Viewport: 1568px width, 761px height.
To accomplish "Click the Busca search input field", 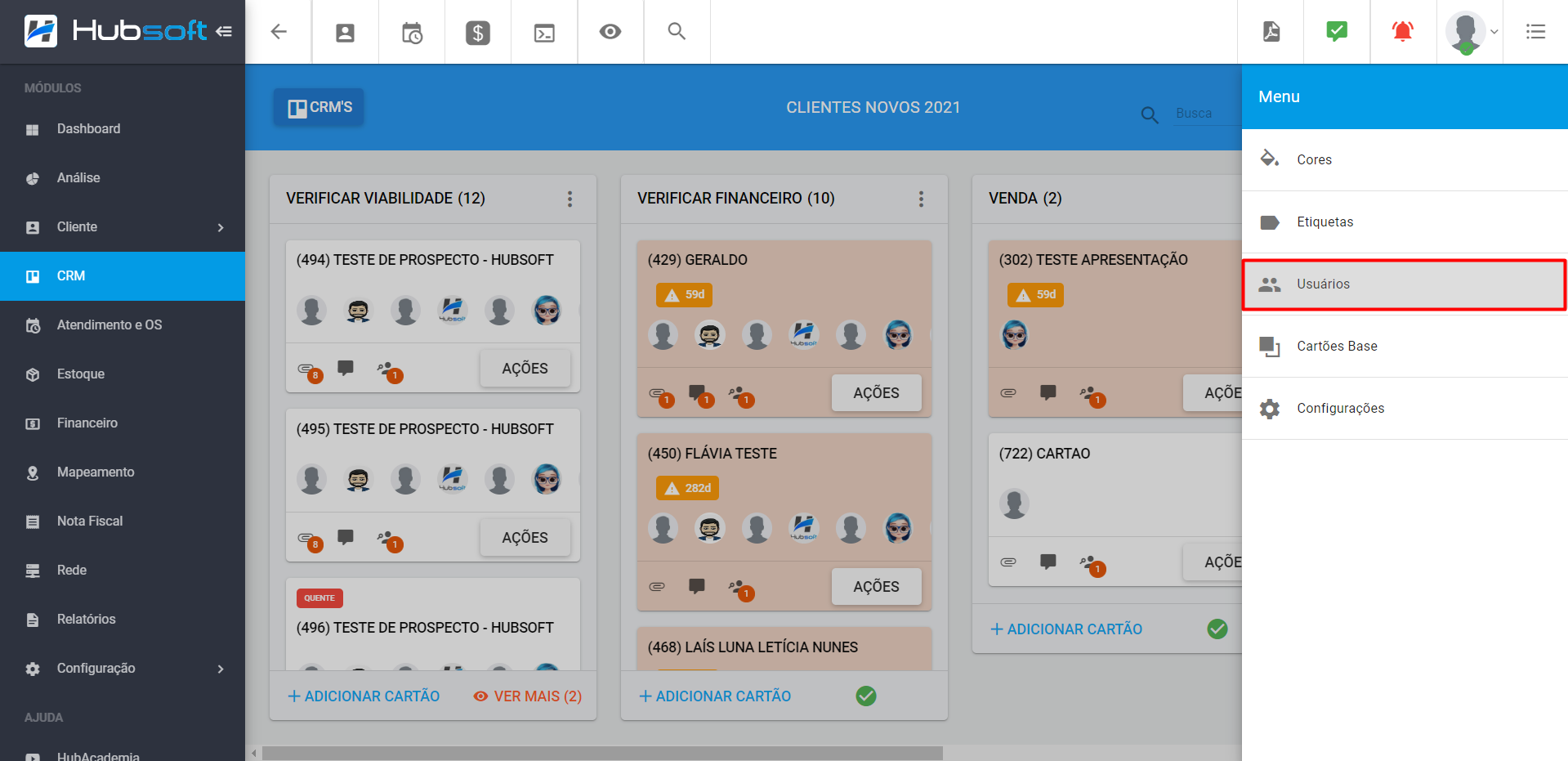I will point(1206,114).
